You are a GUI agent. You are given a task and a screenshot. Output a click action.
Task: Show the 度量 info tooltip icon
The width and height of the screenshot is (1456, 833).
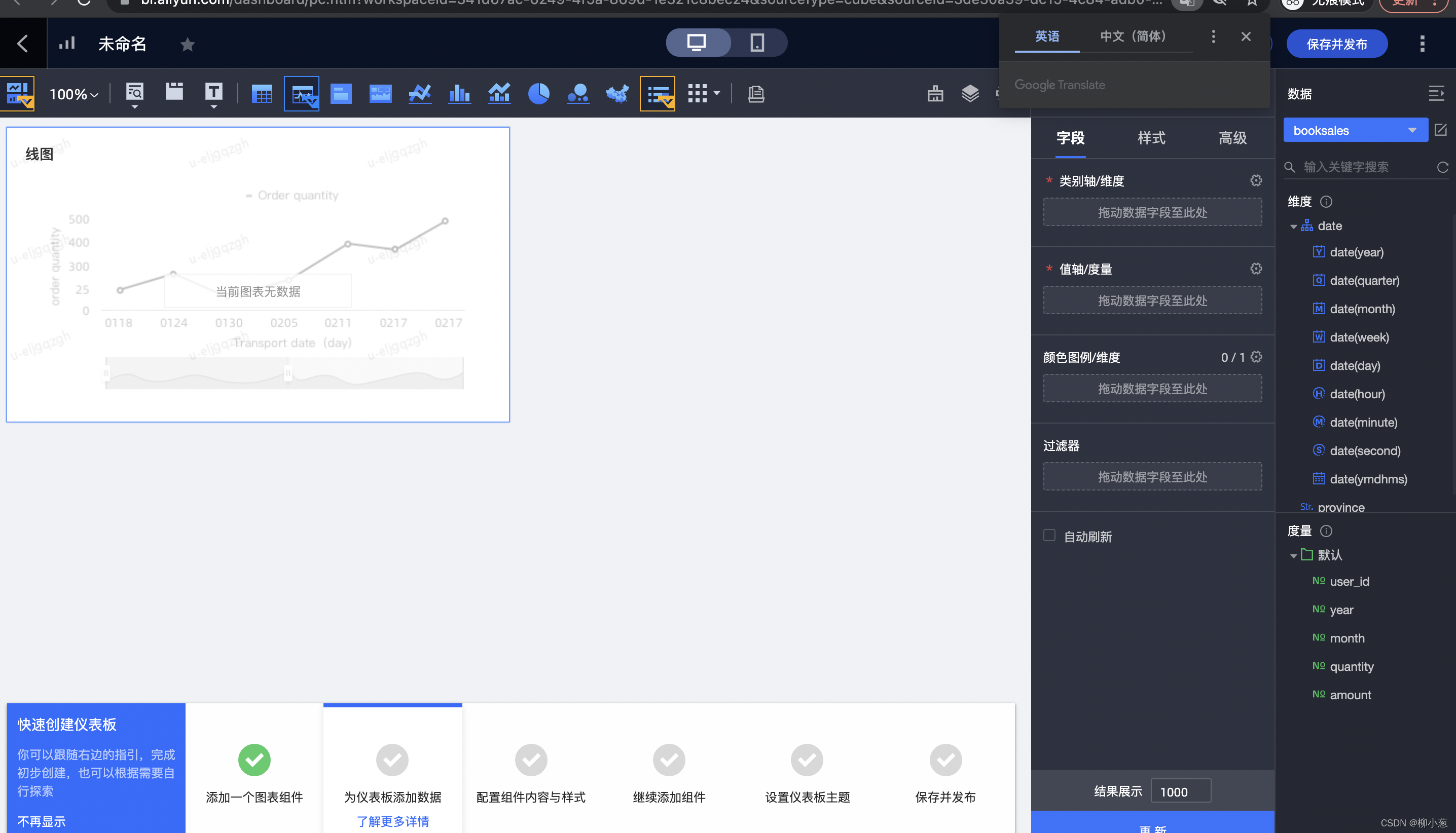[1326, 532]
